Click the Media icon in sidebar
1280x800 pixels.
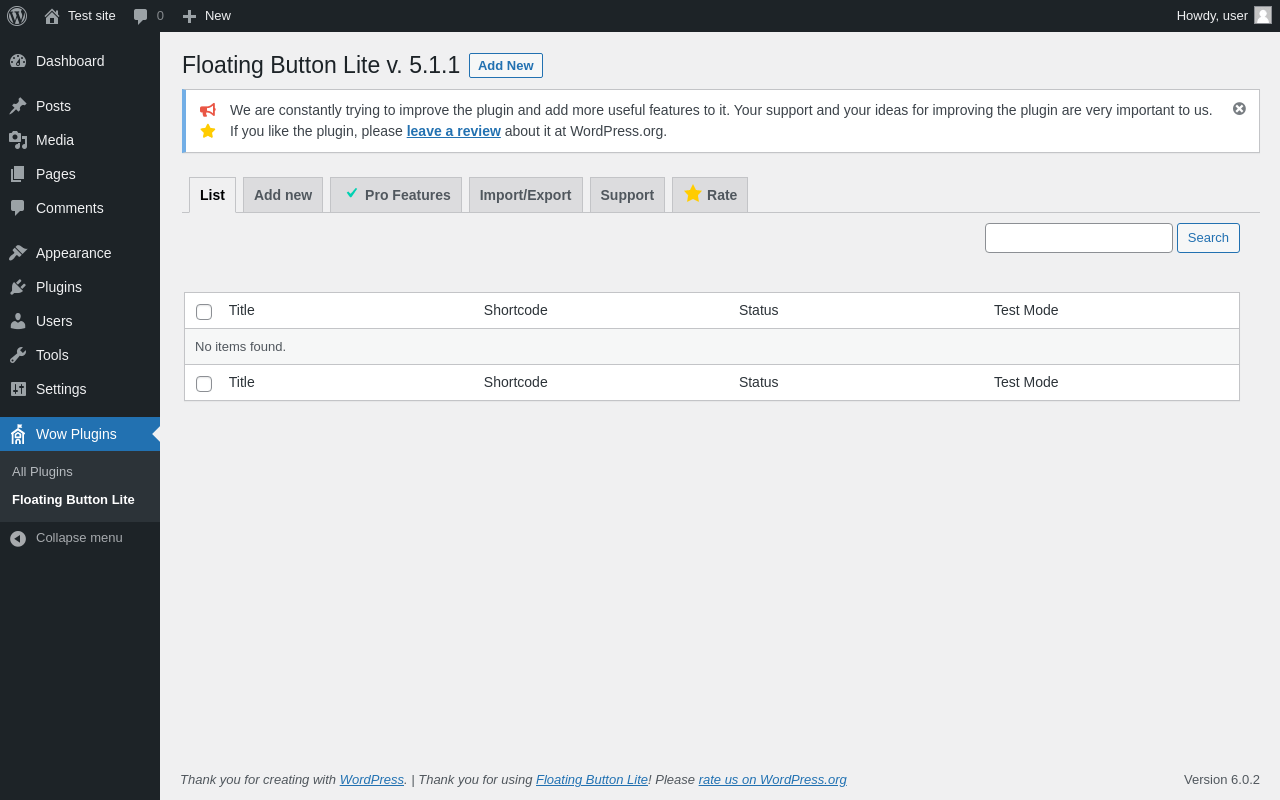(18, 140)
